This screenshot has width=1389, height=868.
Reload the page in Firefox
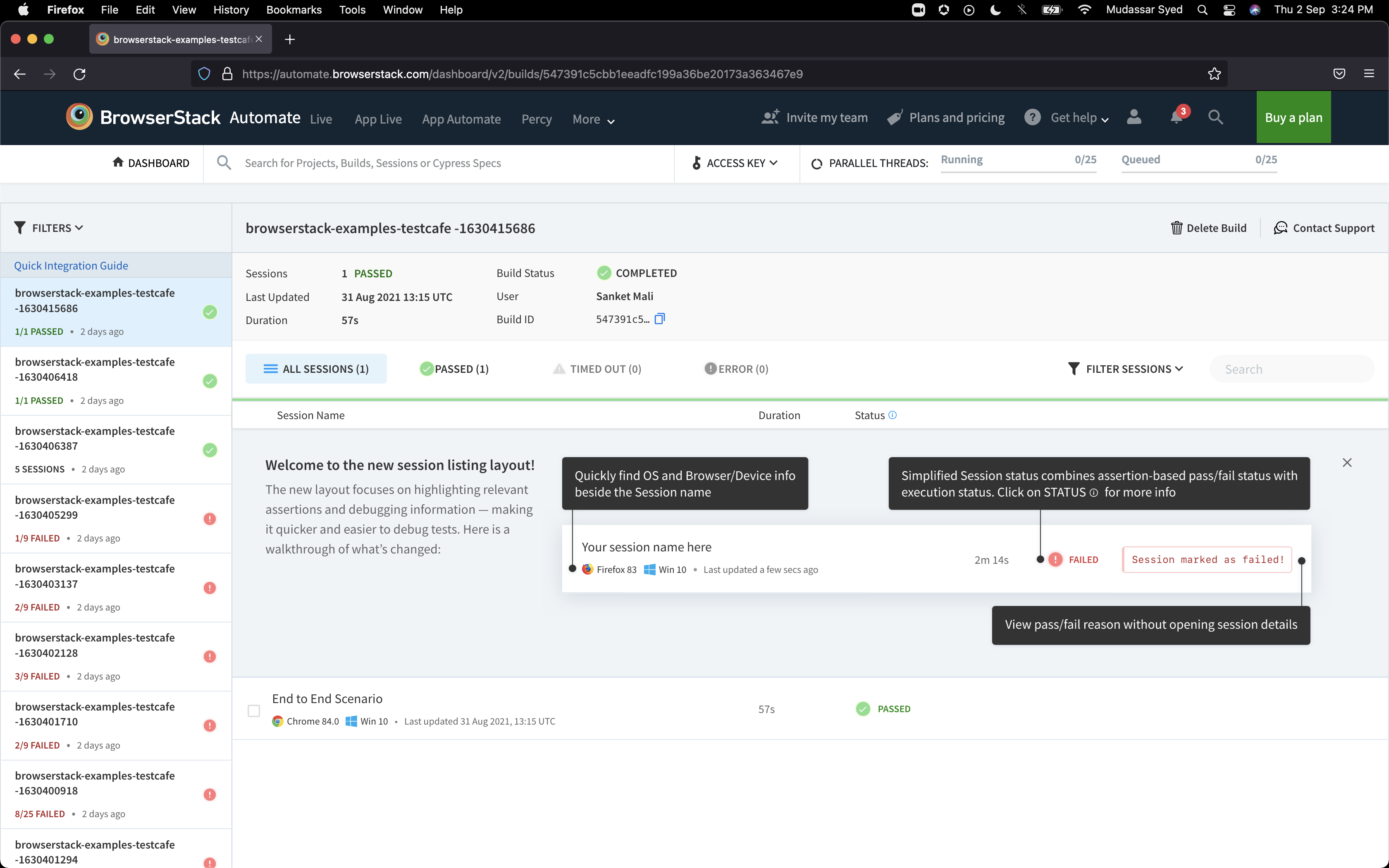[x=80, y=74]
